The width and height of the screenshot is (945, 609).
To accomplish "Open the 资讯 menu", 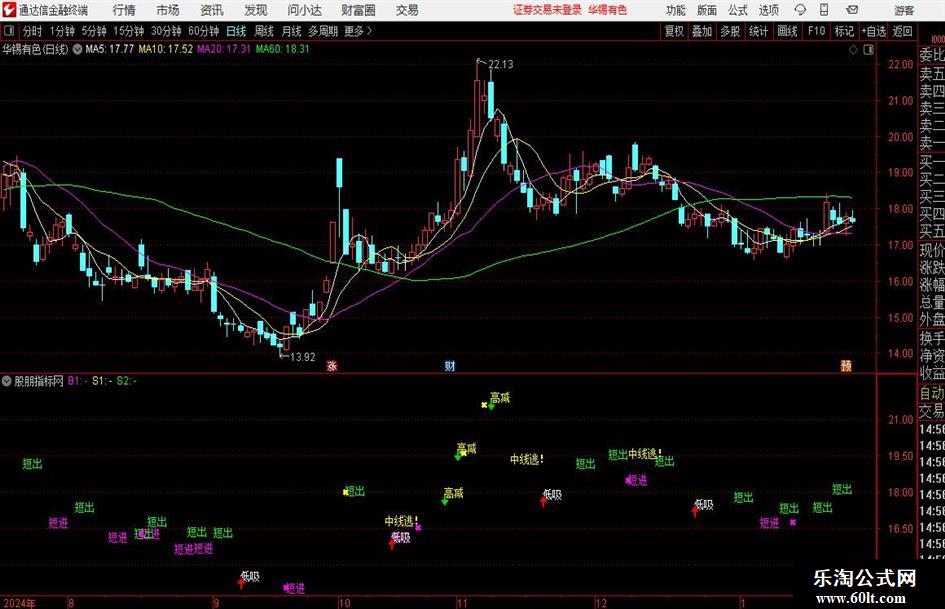I will pyautogui.click(x=212, y=10).
